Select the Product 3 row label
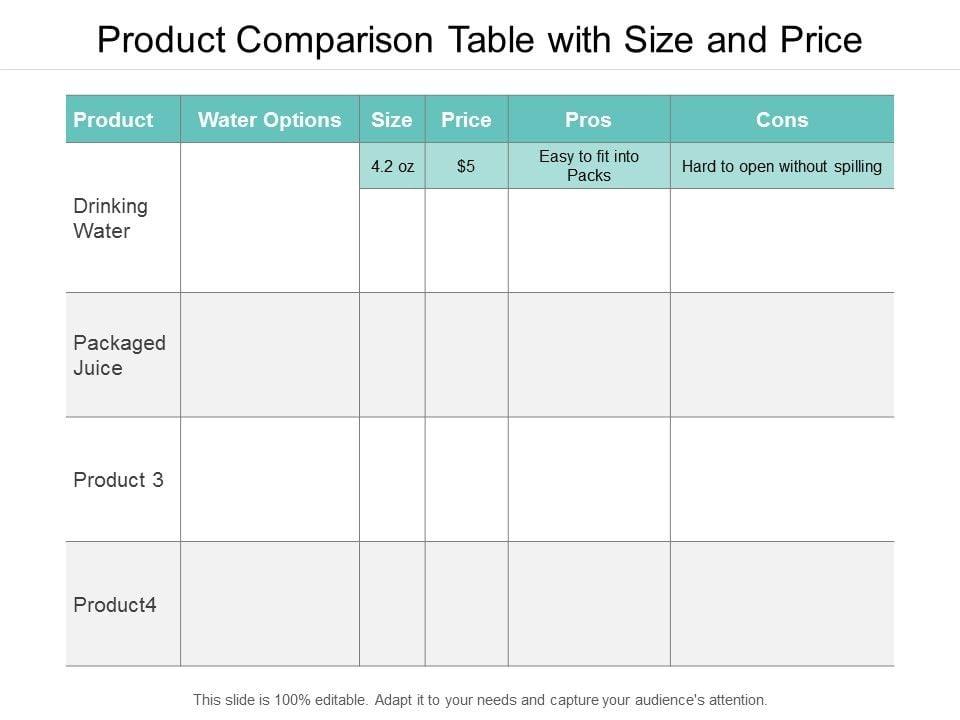Screen dimensions: 960x720 [x=118, y=480]
